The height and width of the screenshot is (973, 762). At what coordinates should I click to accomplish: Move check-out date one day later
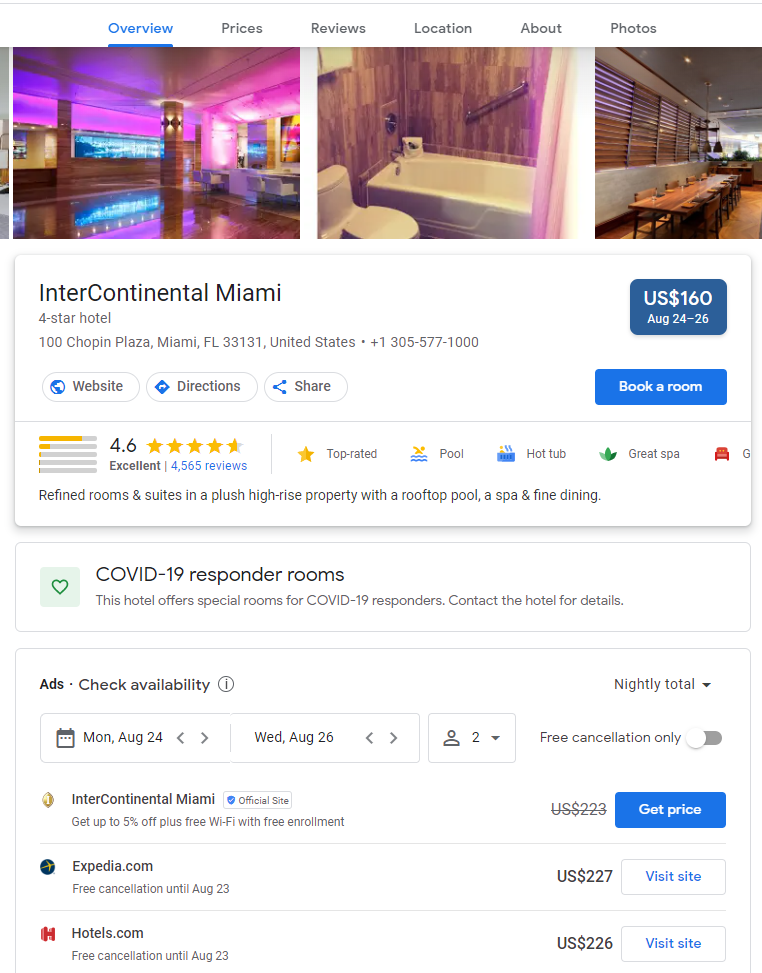click(x=393, y=738)
